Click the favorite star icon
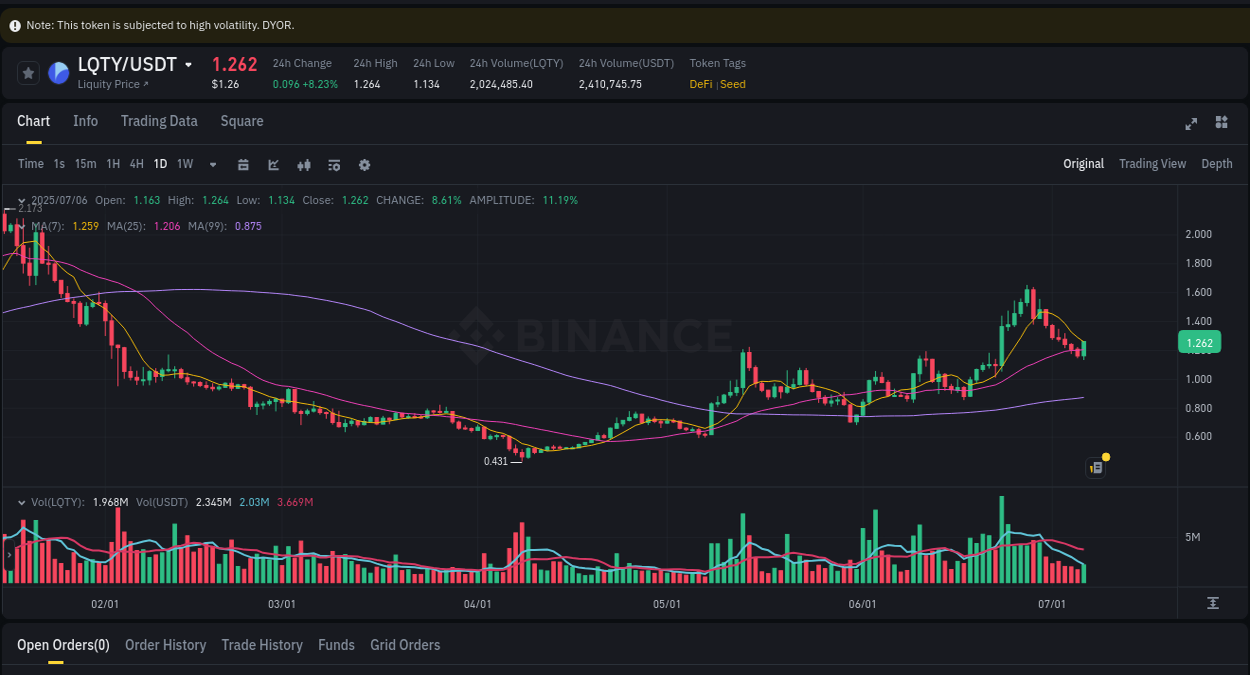 coord(28,72)
